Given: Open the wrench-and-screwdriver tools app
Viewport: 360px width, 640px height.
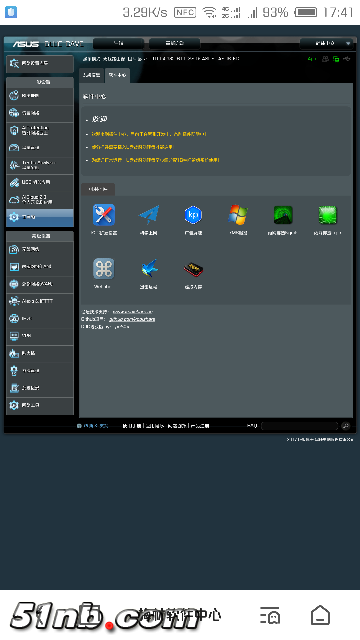Looking at the screenshot, I should coord(104,215).
